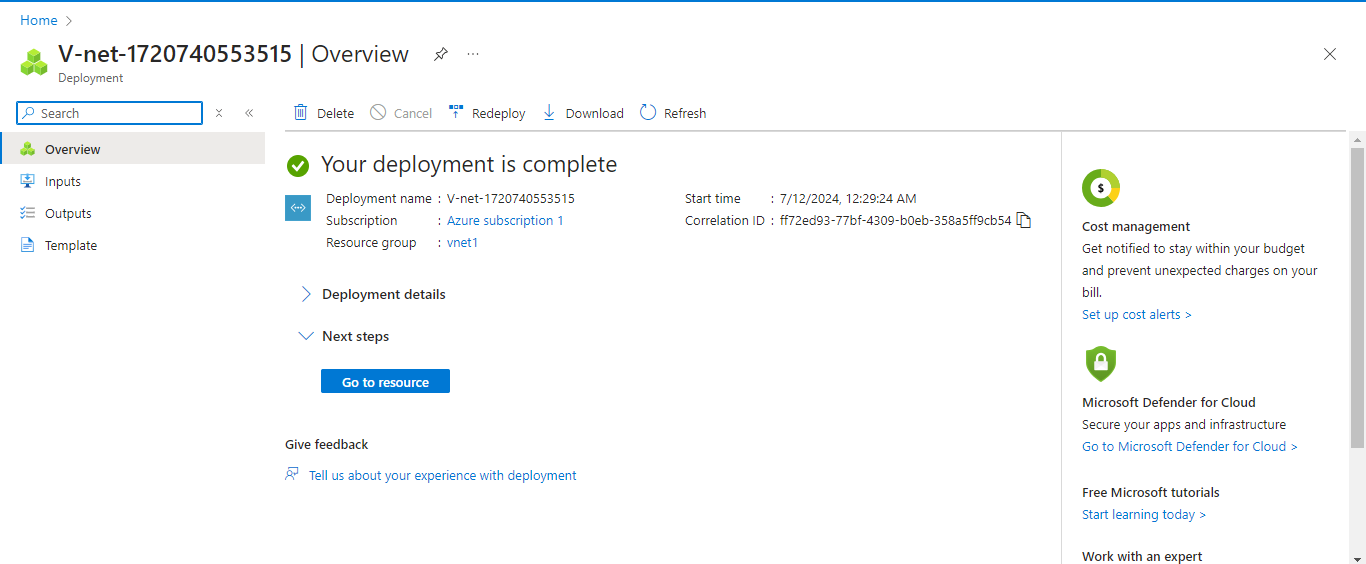
Task: Clear the sidebar search field
Action: (219, 113)
